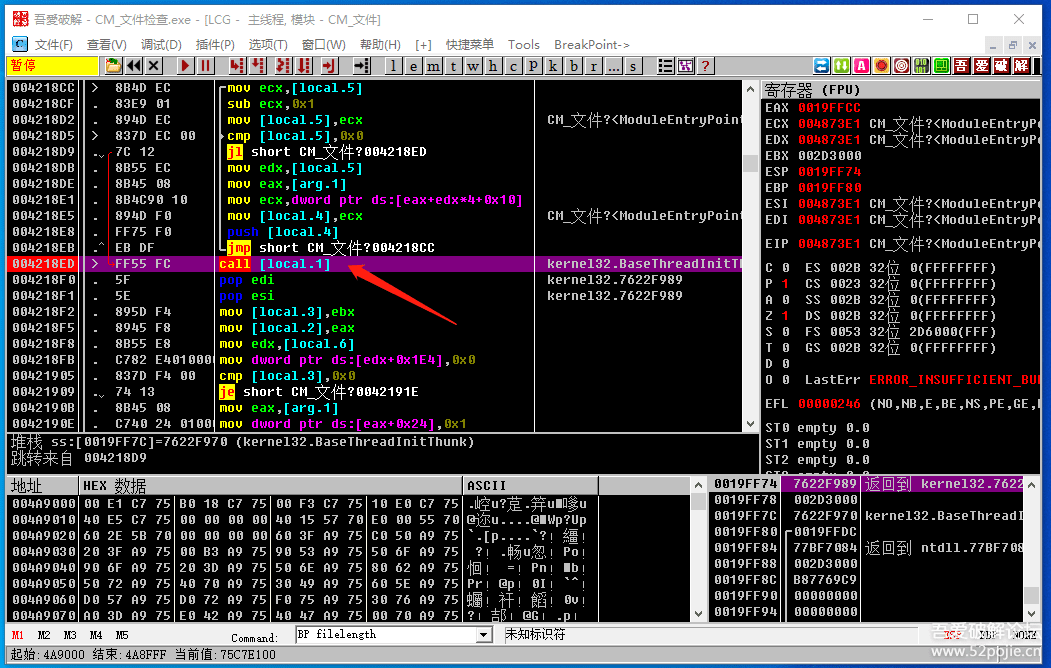Show Log window with 'l' button

click(x=393, y=66)
